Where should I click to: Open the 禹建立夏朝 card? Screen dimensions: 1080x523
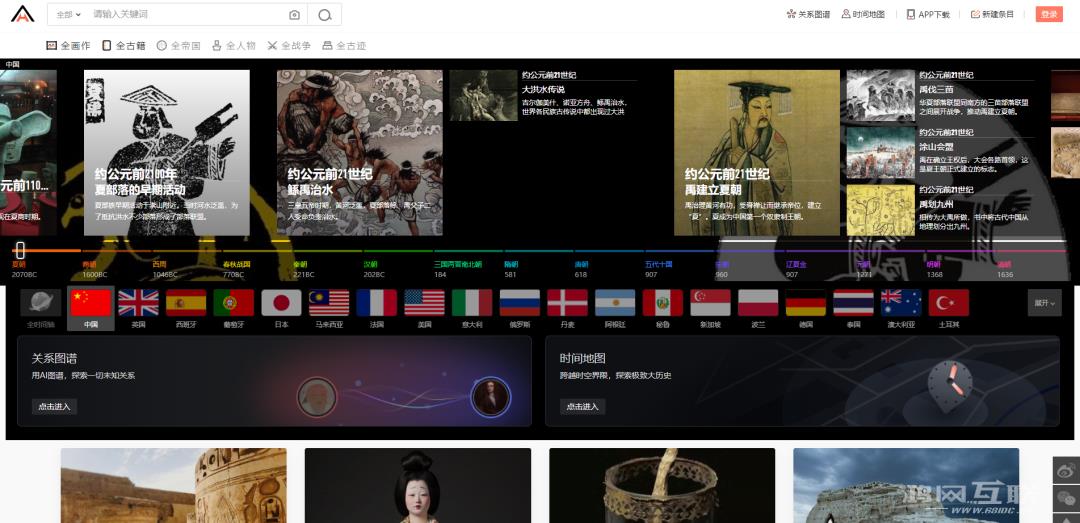coord(757,153)
